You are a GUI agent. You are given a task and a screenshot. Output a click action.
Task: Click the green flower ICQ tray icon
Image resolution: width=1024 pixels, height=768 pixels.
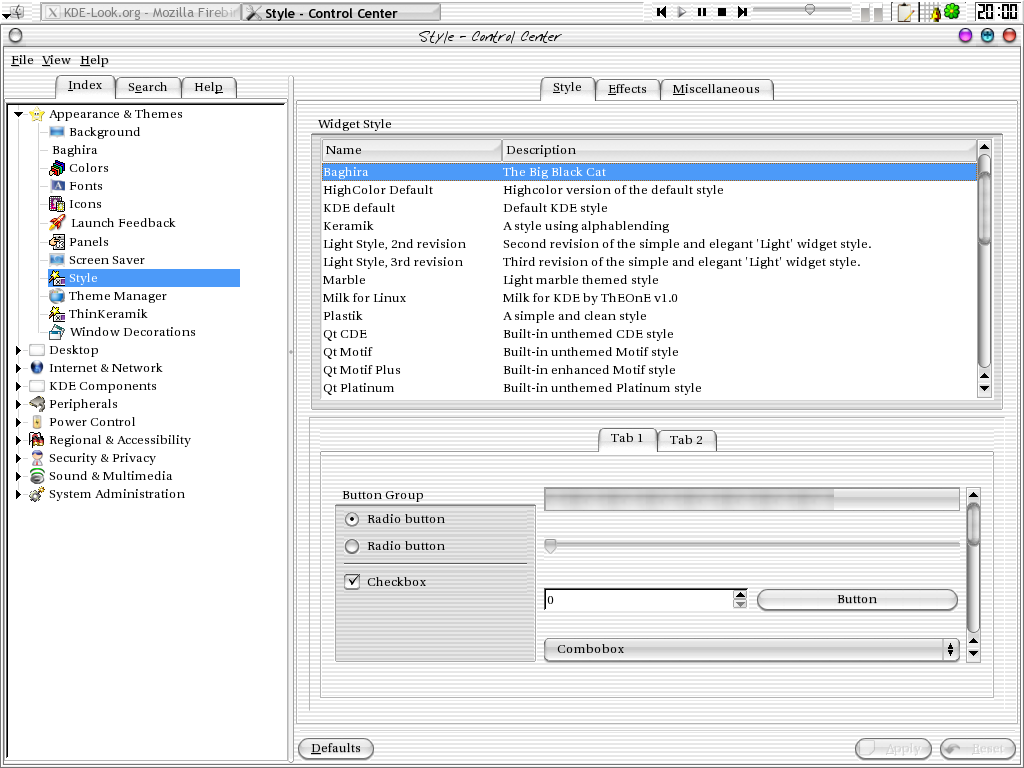coord(952,11)
